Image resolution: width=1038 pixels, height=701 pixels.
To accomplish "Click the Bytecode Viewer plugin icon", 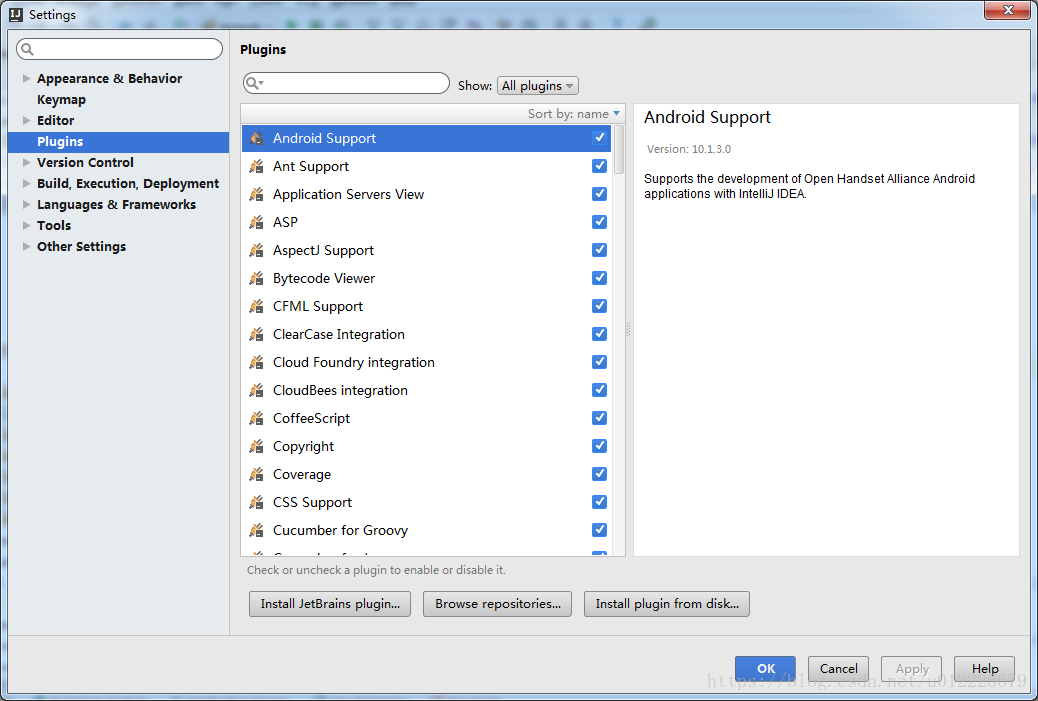I will [x=256, y=278].
